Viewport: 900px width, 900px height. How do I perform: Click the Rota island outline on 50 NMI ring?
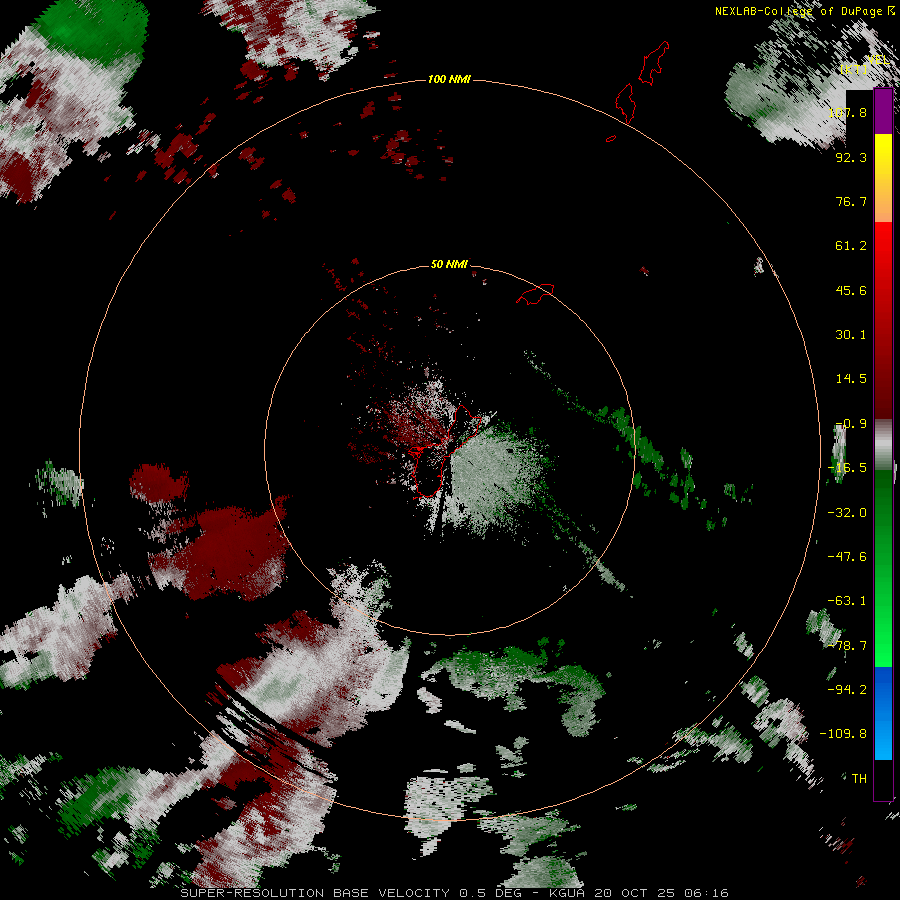pos(535,294)
